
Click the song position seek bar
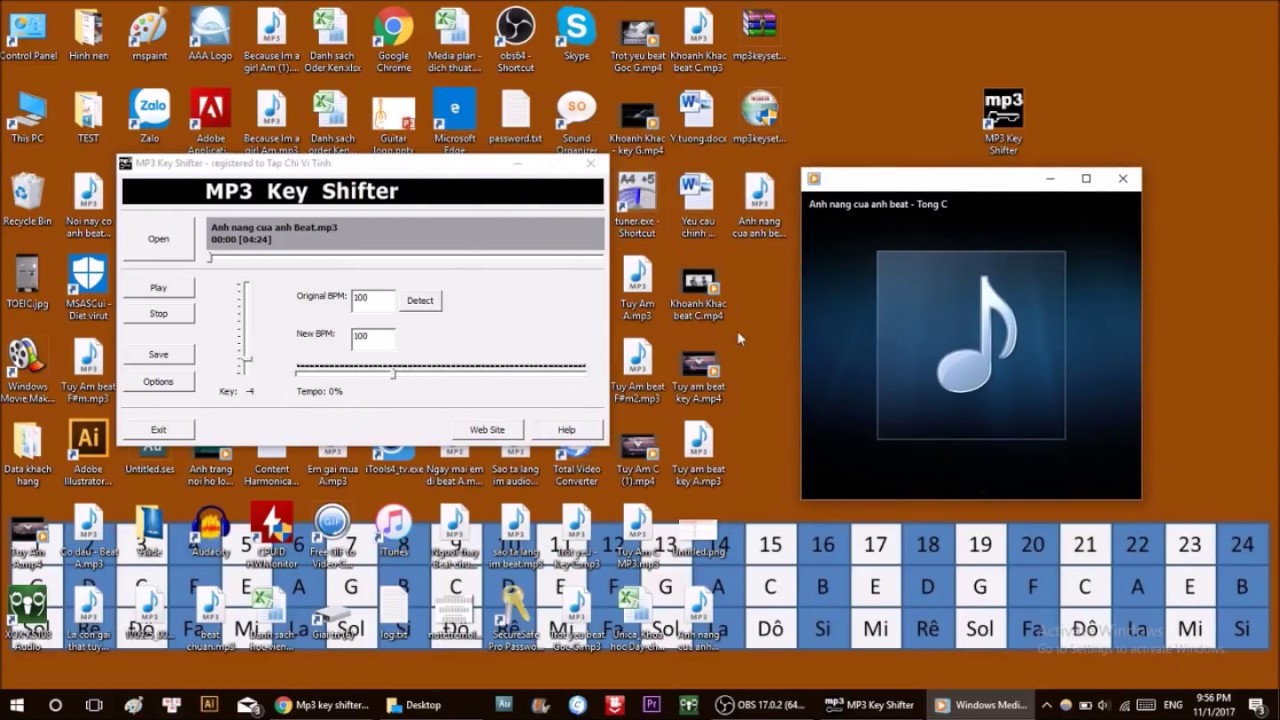405,257
